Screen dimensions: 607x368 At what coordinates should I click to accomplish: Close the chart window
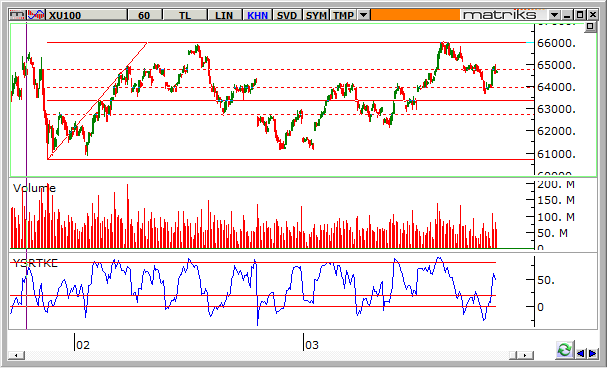pos(593,15)
